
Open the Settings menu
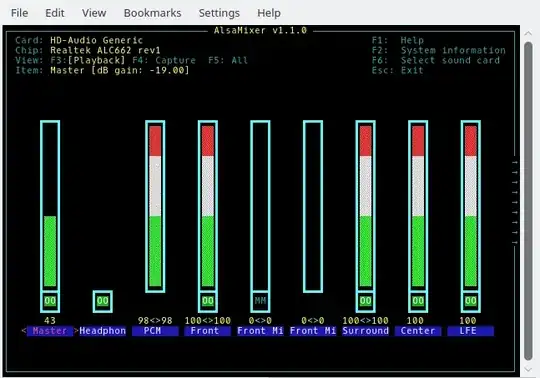click(x=219, y=13)
